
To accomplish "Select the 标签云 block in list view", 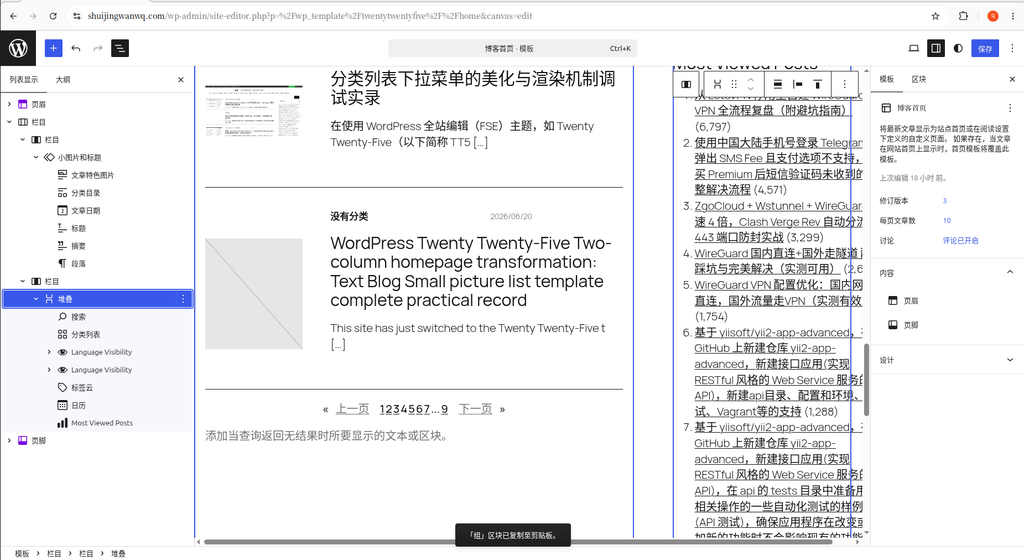I will tap(98, 388).
